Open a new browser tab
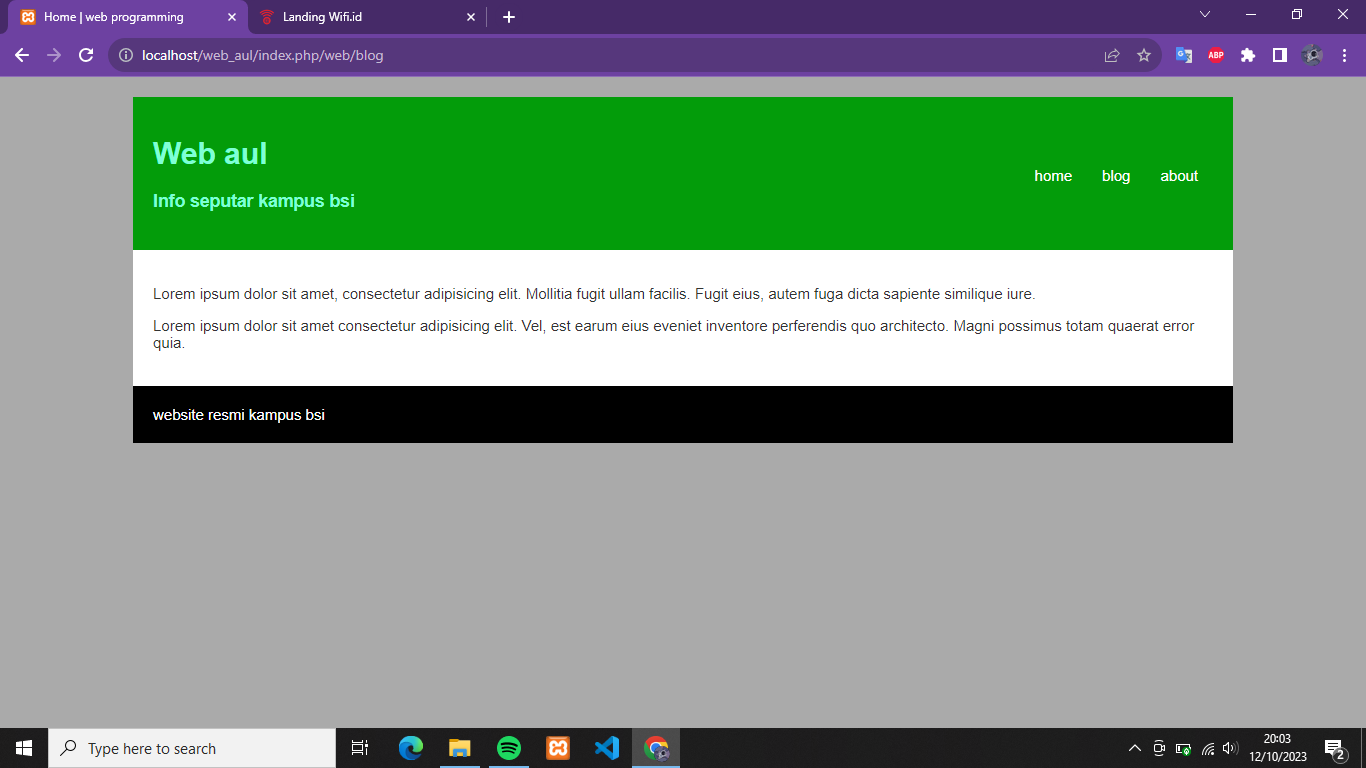 click(x=509, y=17)
